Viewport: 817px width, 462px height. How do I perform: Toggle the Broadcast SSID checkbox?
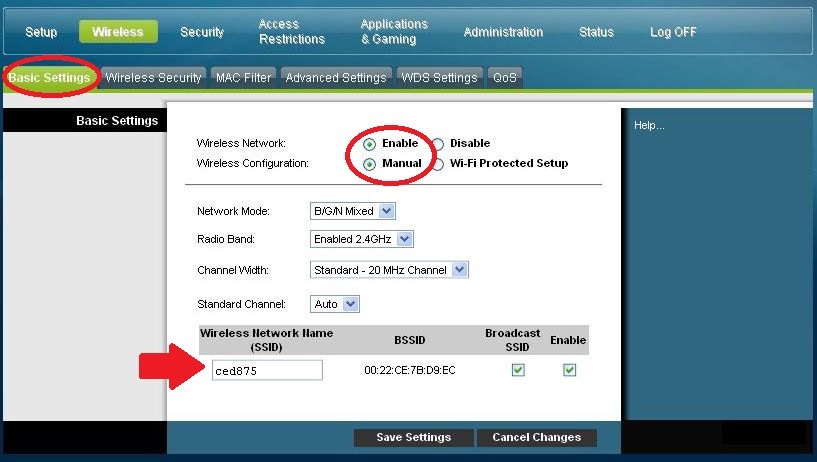[518, 370]
